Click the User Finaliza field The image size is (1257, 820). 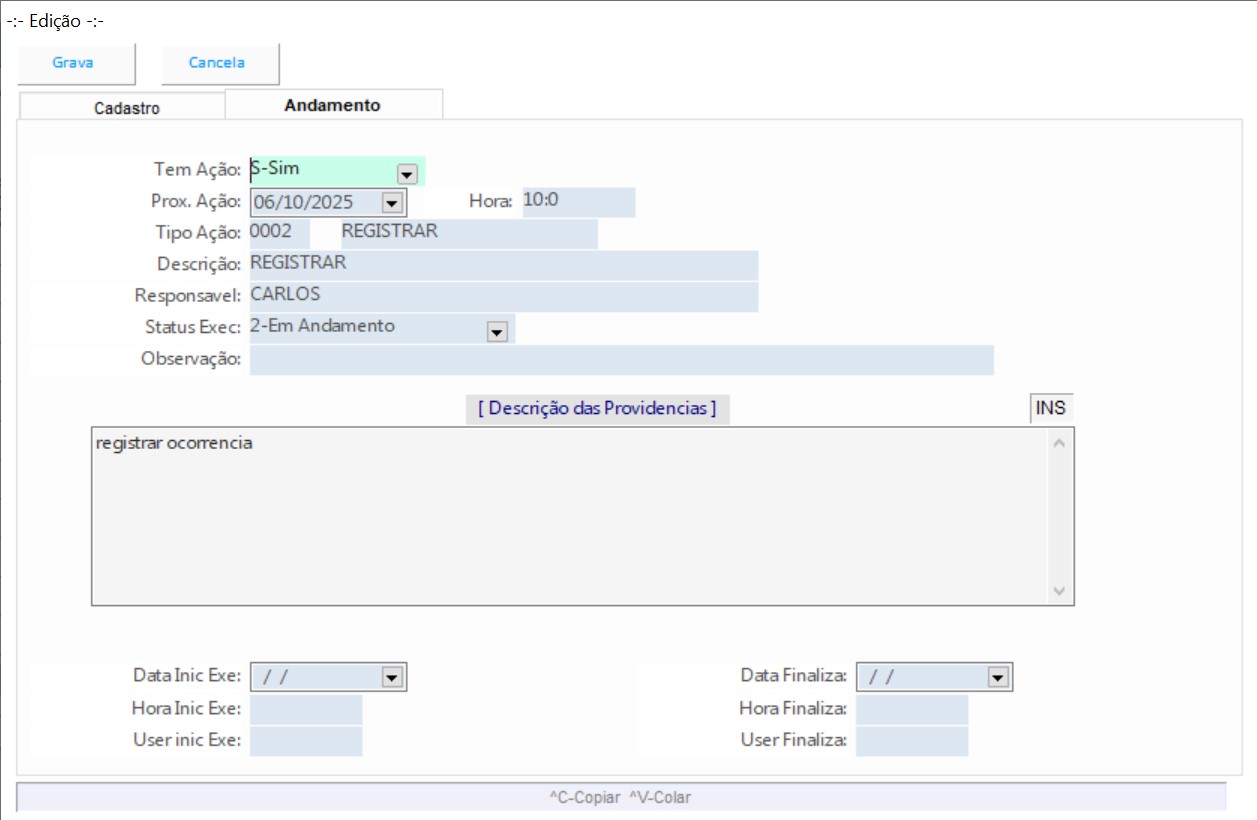[911, 741]
